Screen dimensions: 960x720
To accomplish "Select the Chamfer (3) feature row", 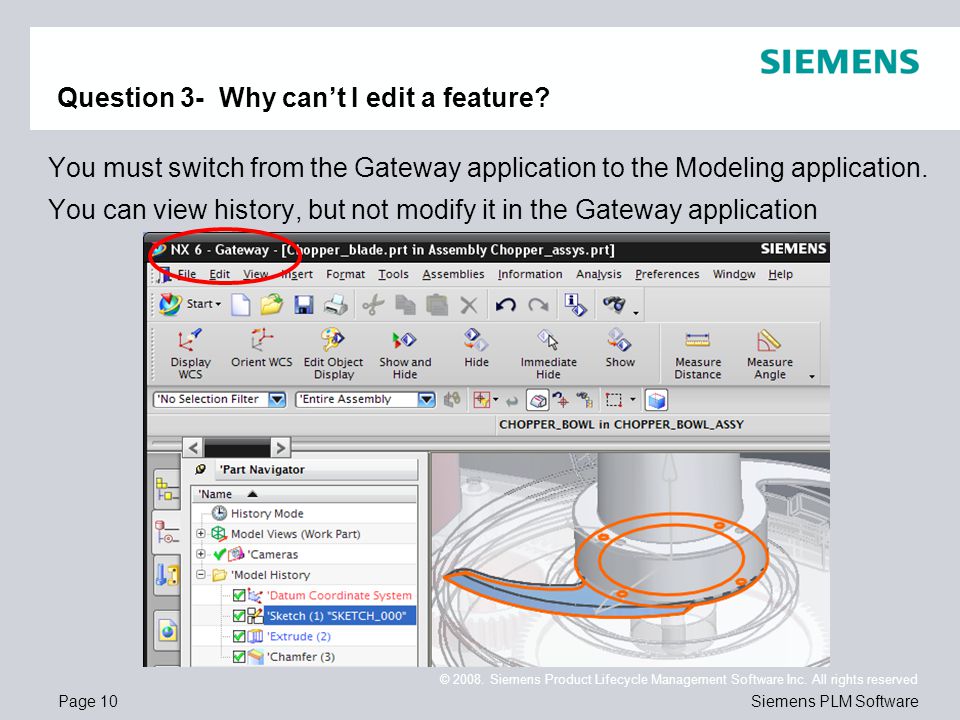I will coord(301,656).
